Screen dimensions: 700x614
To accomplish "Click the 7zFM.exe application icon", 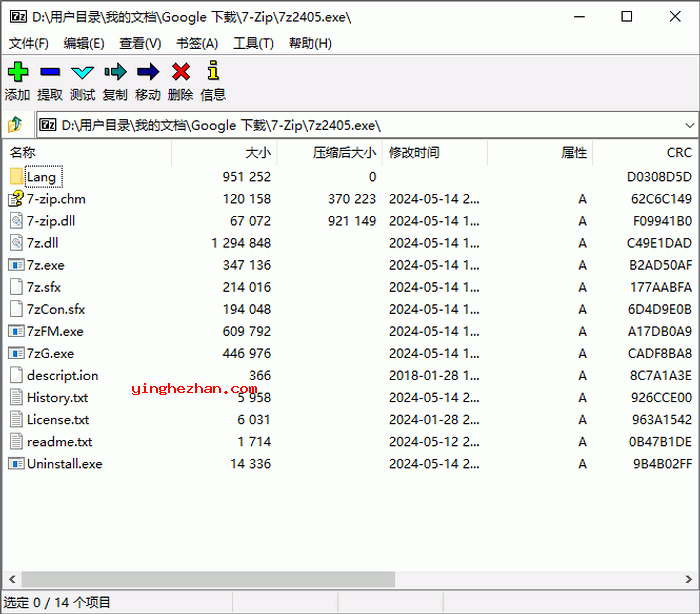I will coord(16,331).
